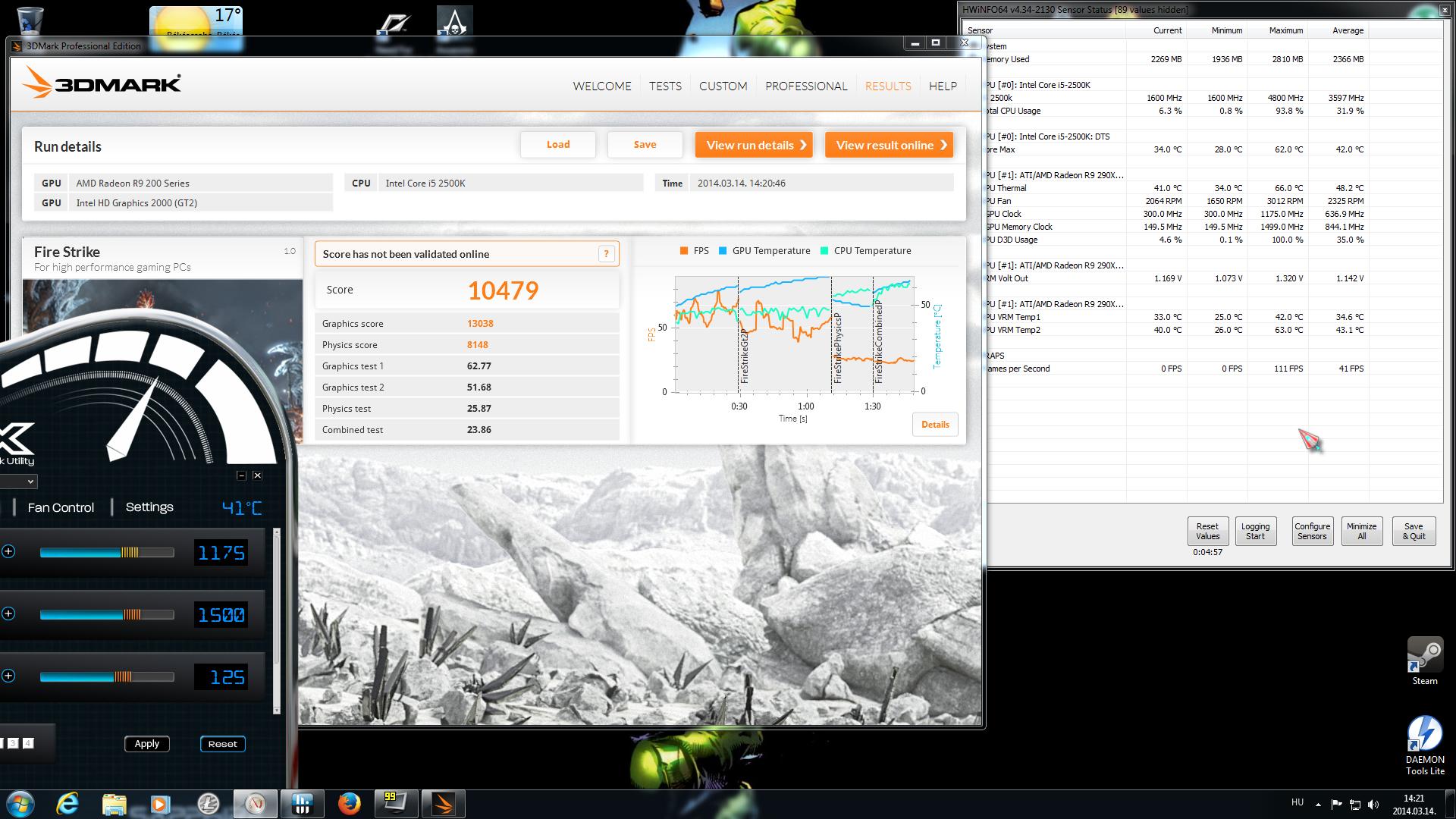The width and height of the screenshot is (1456, 819).
Task: Click Apply in the Sapphire utility
Action: click(x=146, y=744)
